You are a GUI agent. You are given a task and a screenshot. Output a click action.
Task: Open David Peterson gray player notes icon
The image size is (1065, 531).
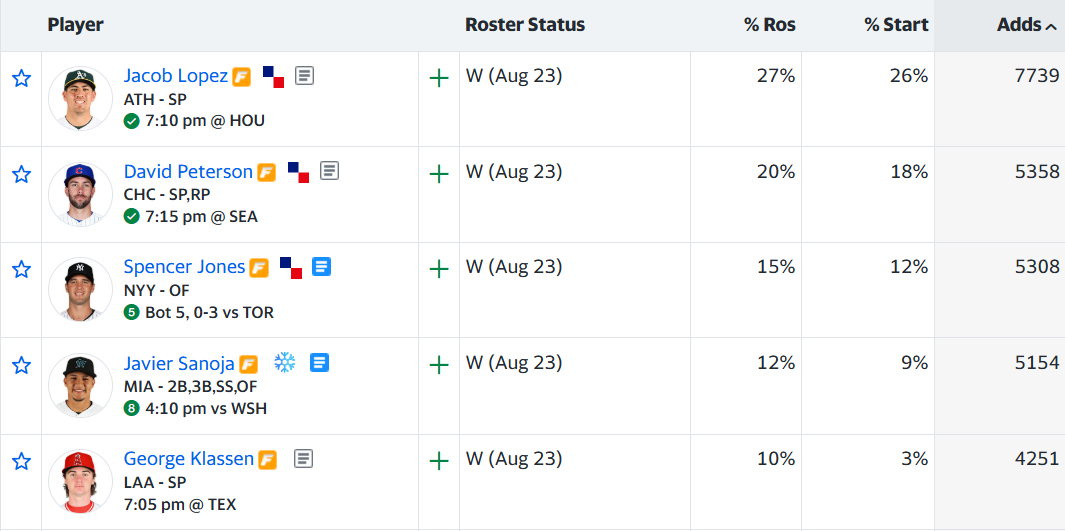(329, 170)
